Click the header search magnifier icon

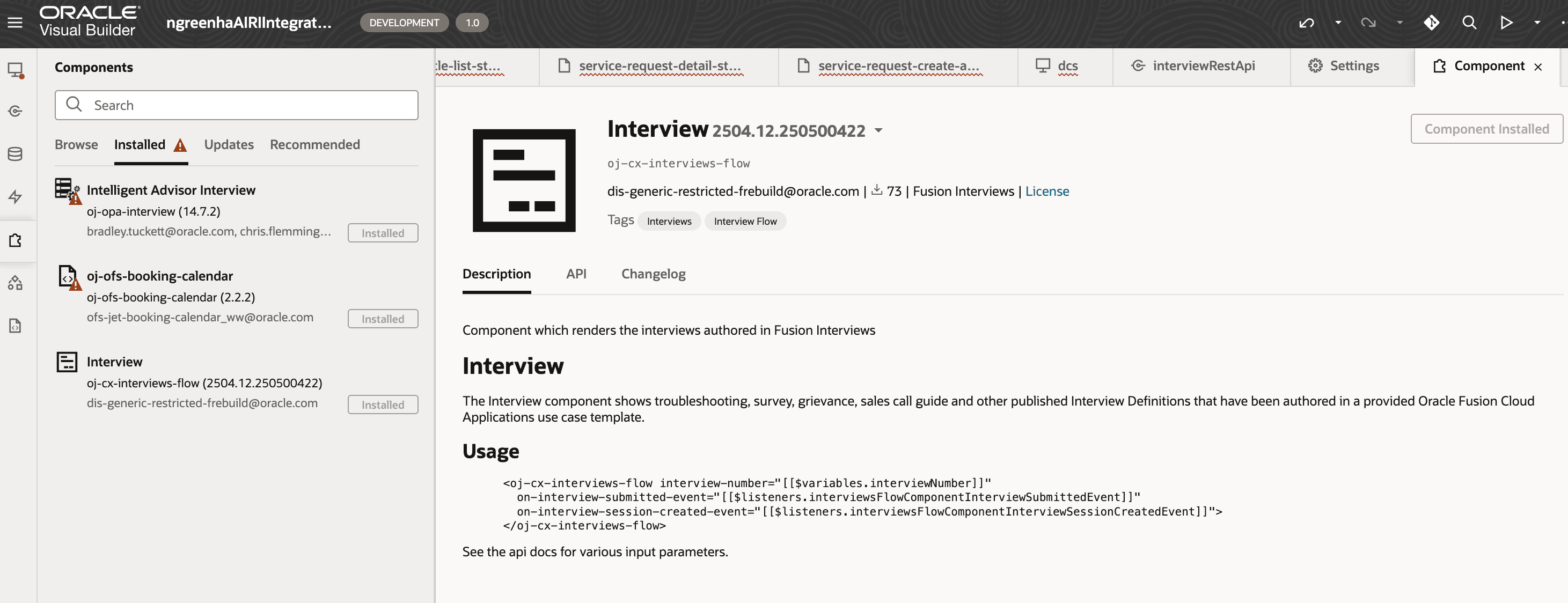tap(1469, 23)
